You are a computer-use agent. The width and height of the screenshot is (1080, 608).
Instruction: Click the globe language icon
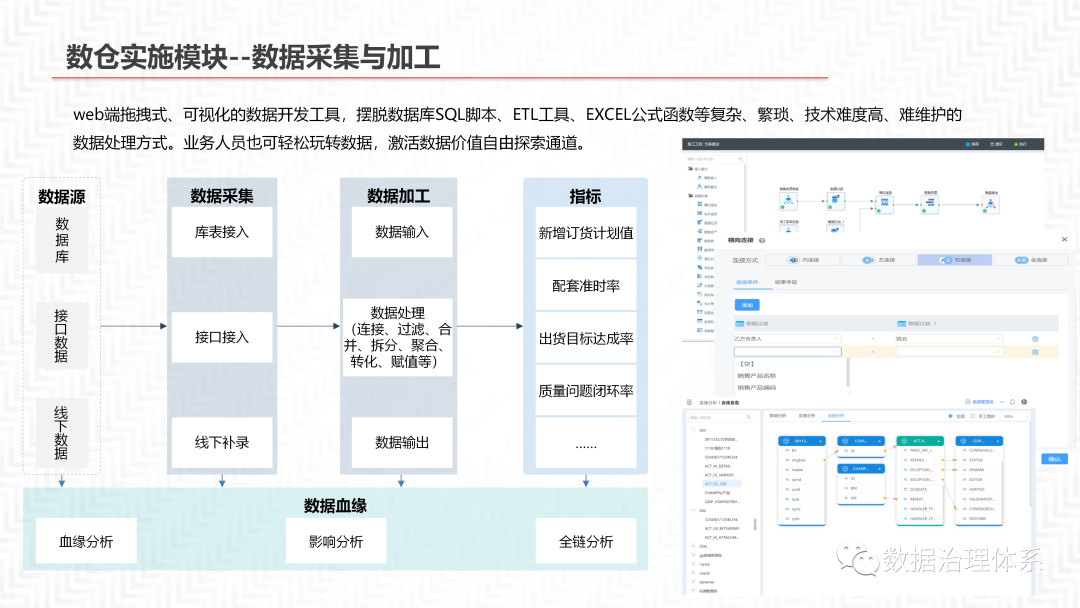coord(1023,401)
